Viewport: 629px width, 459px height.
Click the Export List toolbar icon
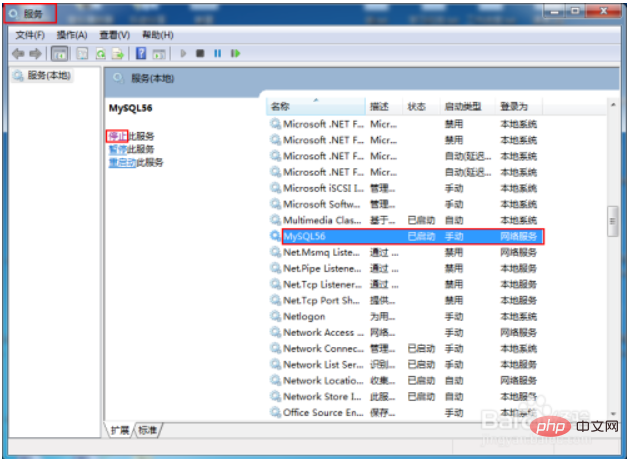[118, 53]
